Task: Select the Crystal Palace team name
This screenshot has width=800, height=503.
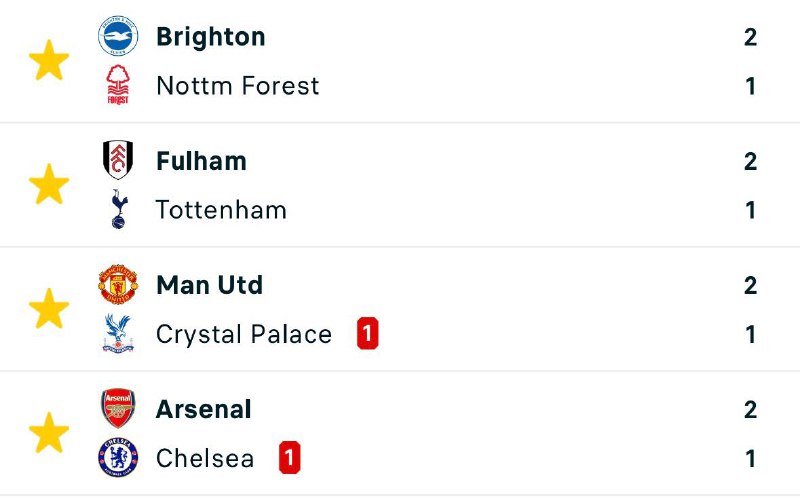Action: (244, 334)
